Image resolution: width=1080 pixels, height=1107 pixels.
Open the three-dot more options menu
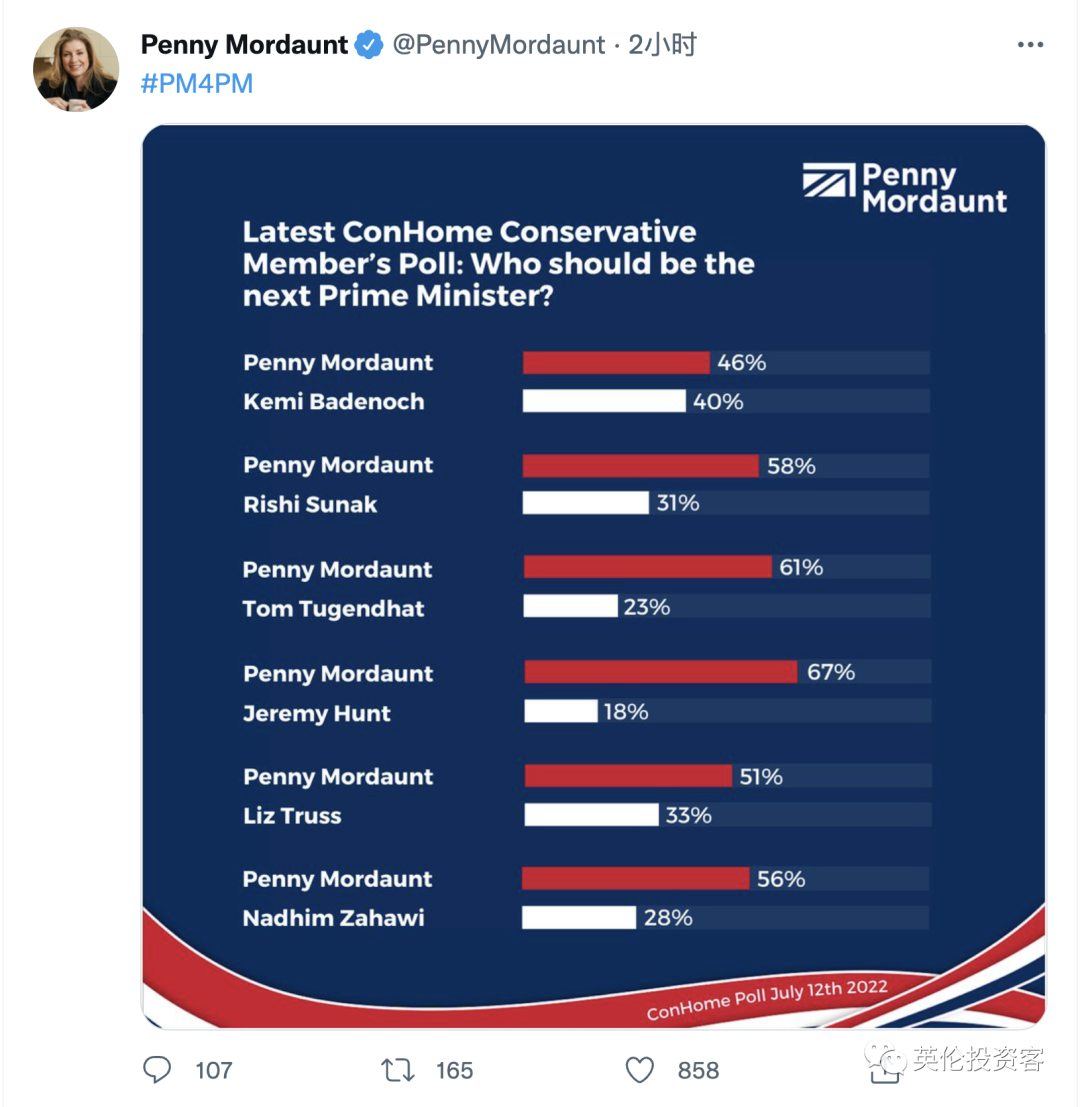pyautogui.click(x=1030, y=44)
